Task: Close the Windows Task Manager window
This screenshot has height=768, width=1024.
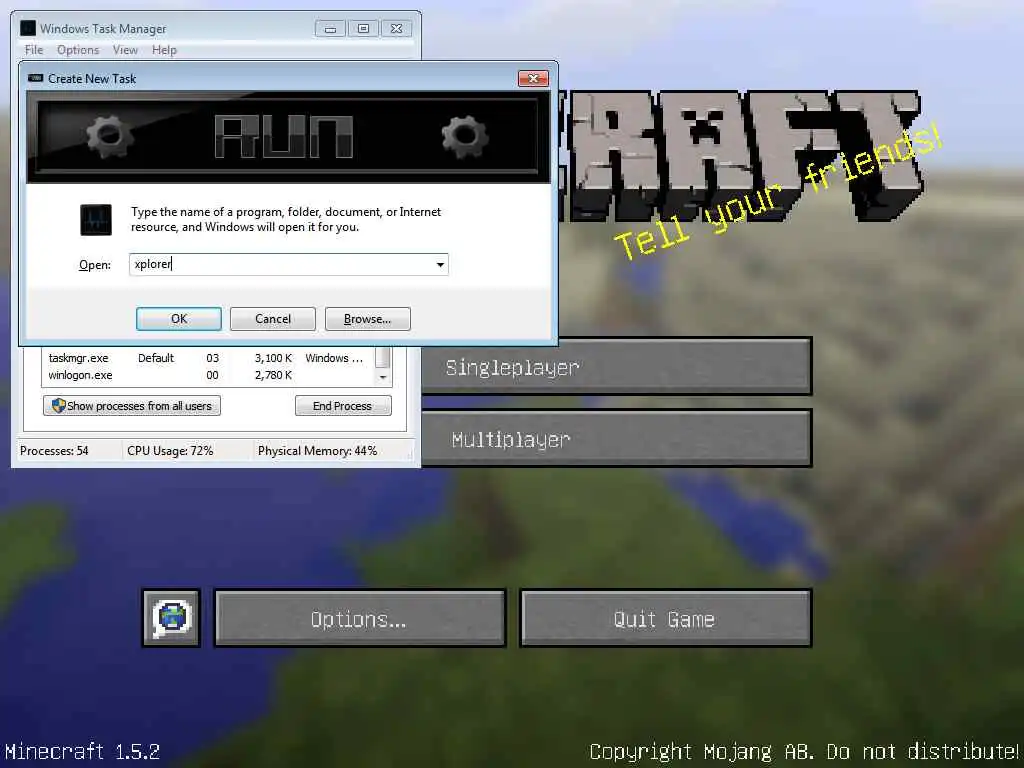Action: tap(396, 29)
